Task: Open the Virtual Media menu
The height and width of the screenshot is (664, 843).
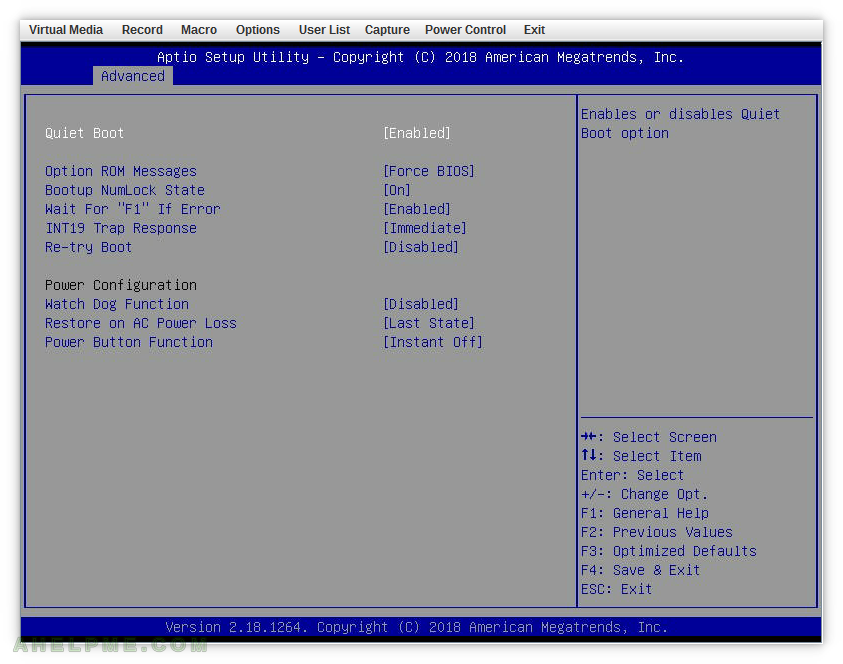Action: click(x=66, y=30)
